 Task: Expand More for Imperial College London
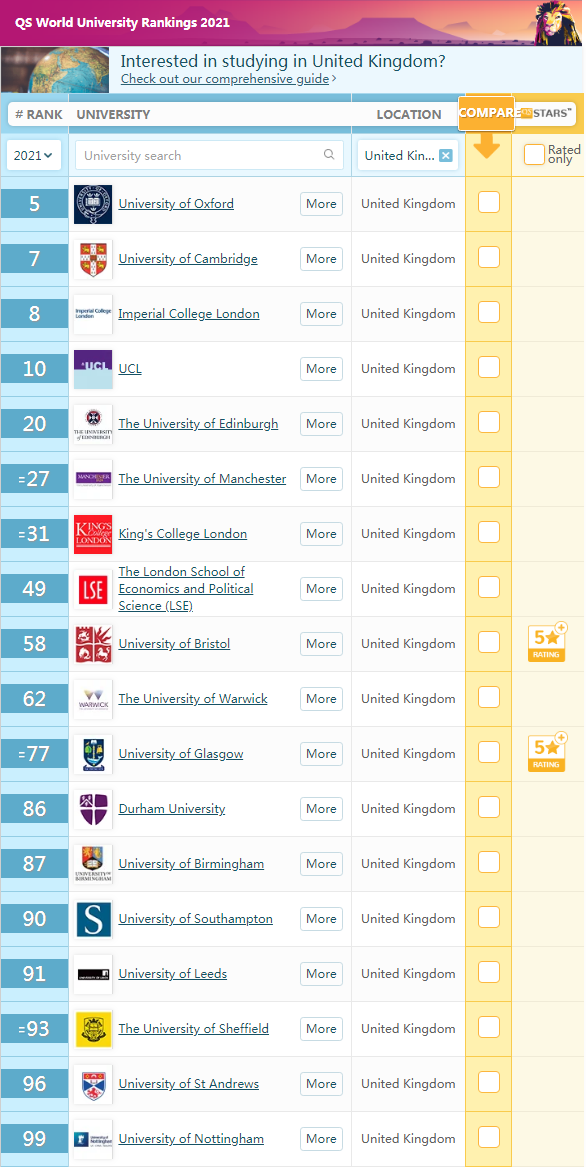click(x=322, y=314)
